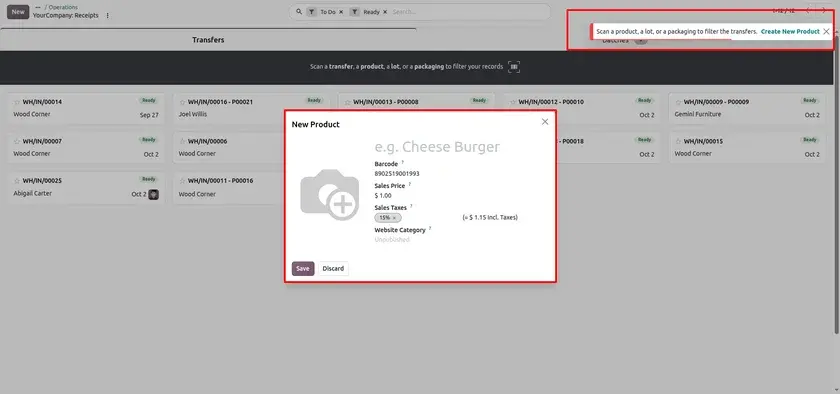Switch to the Transfers tab

click(208, 40)
